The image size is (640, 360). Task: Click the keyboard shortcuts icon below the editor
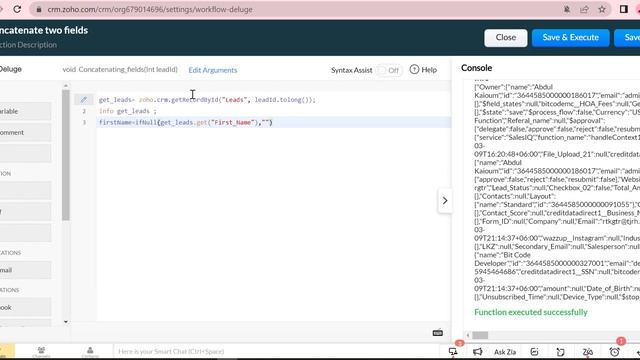coord(438,333)
